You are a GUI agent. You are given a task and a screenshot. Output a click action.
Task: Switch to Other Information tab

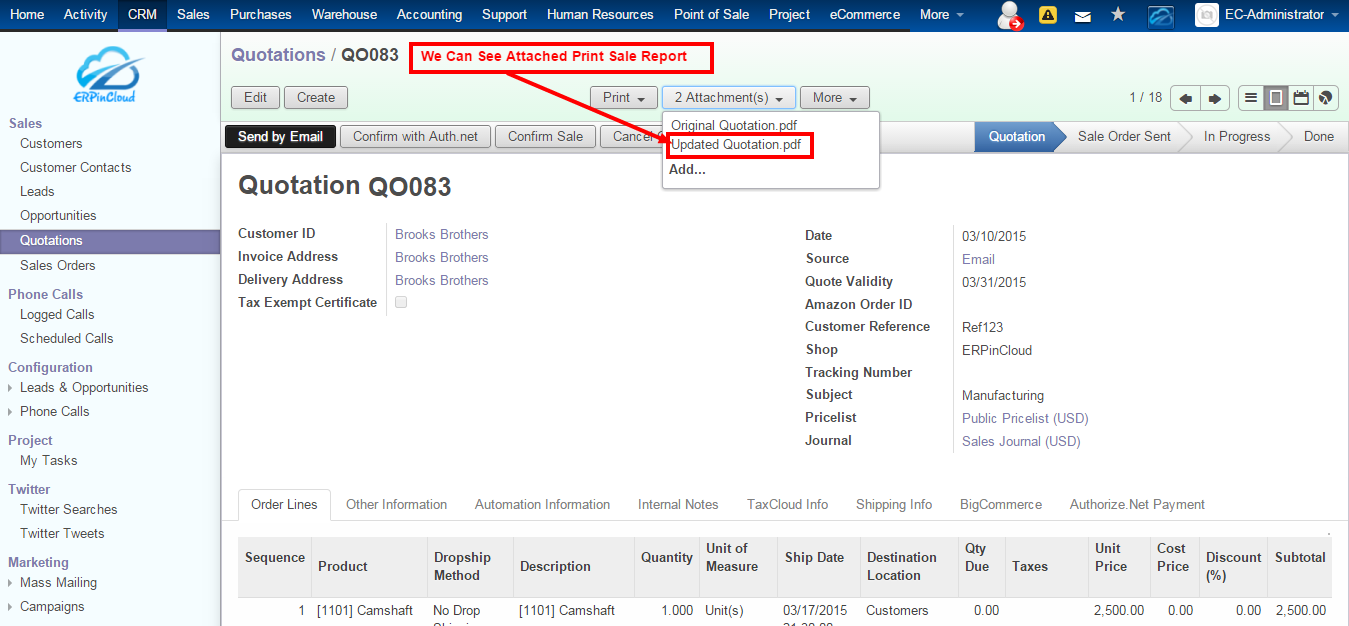click(x=396, y=505)
